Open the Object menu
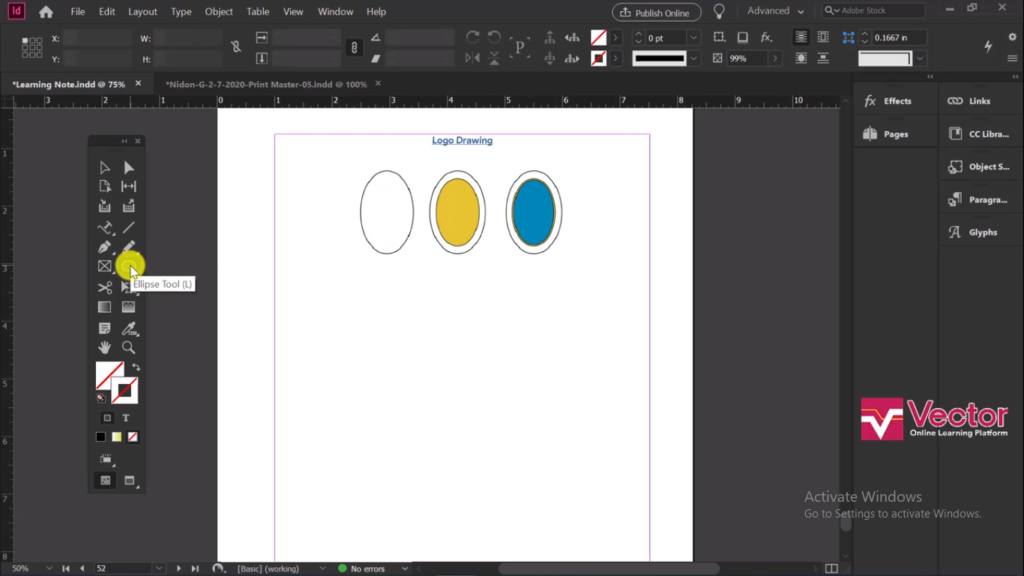 pos(219,12)
